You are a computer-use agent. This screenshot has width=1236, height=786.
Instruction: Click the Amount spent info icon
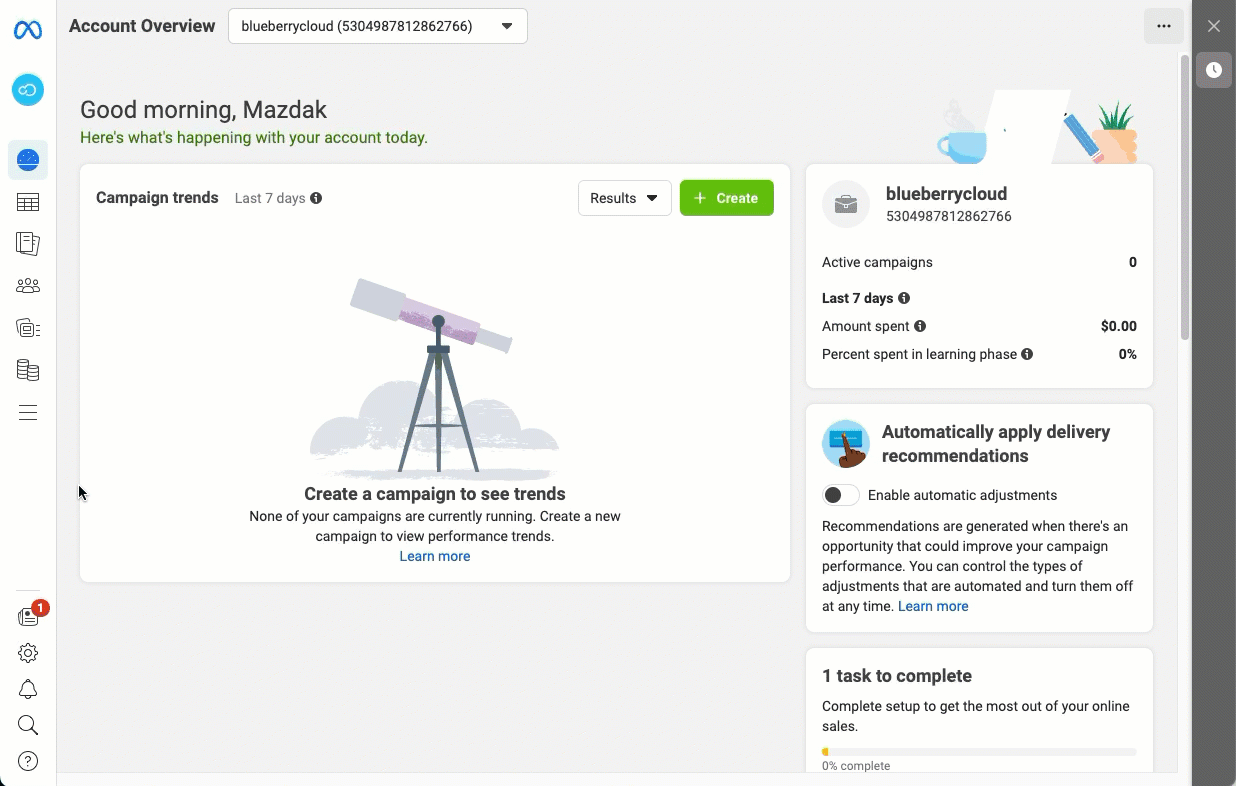pyautogui.click(x=920, y=326)
